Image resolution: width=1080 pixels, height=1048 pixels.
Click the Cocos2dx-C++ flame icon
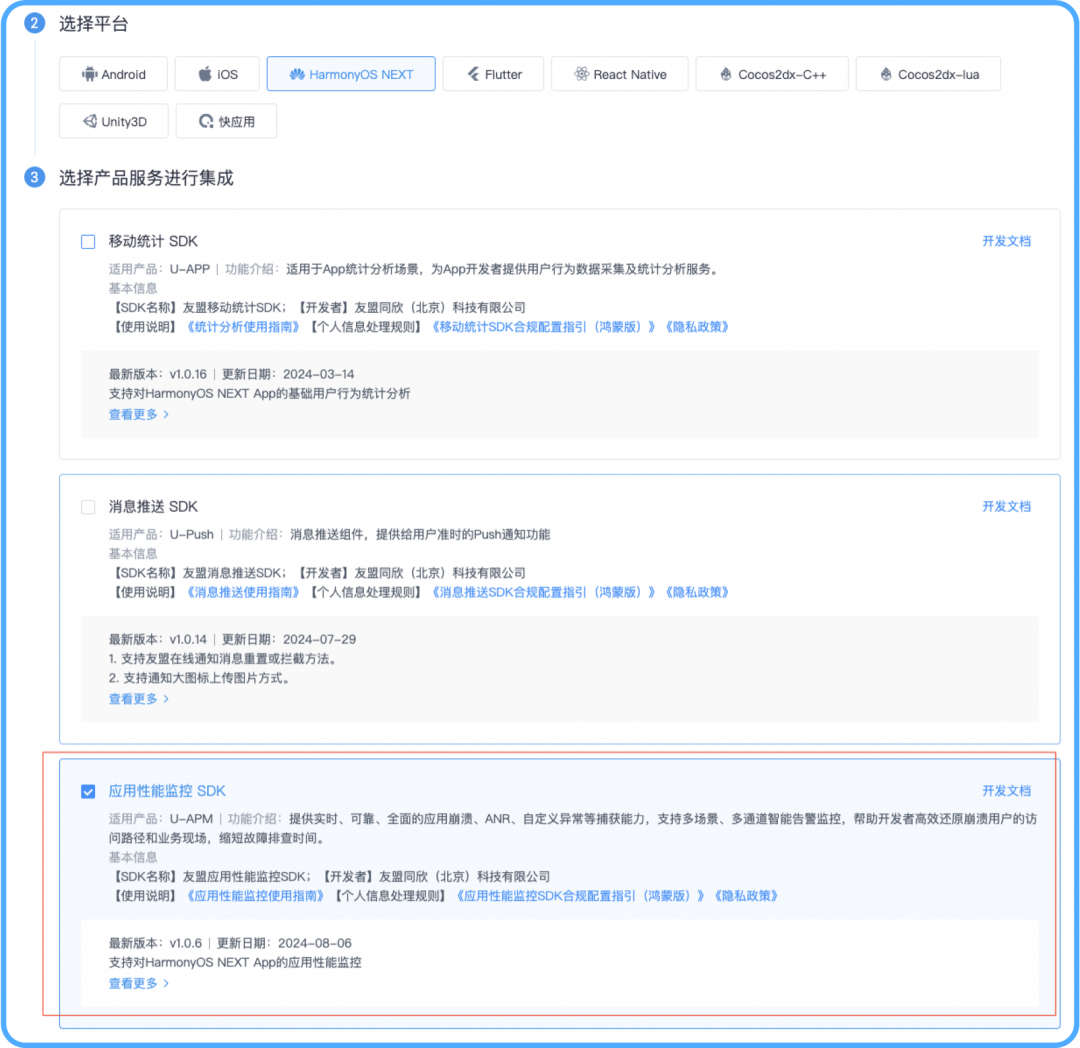pos(726,74)
